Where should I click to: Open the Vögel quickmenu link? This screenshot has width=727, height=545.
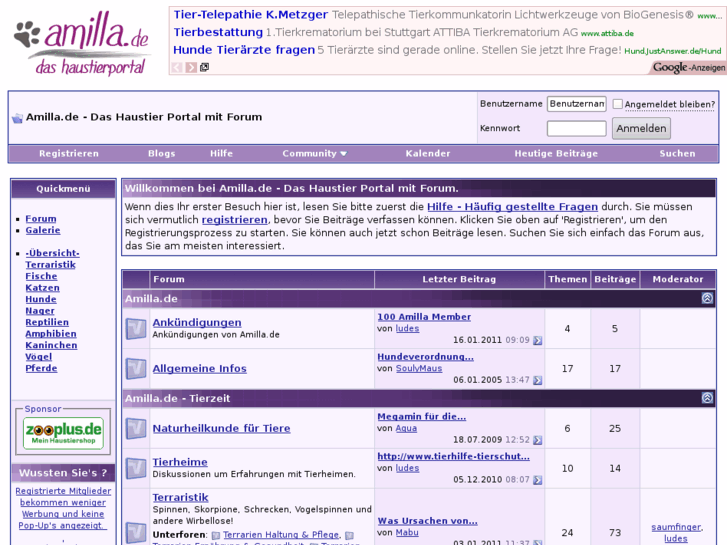pos(38,357)
